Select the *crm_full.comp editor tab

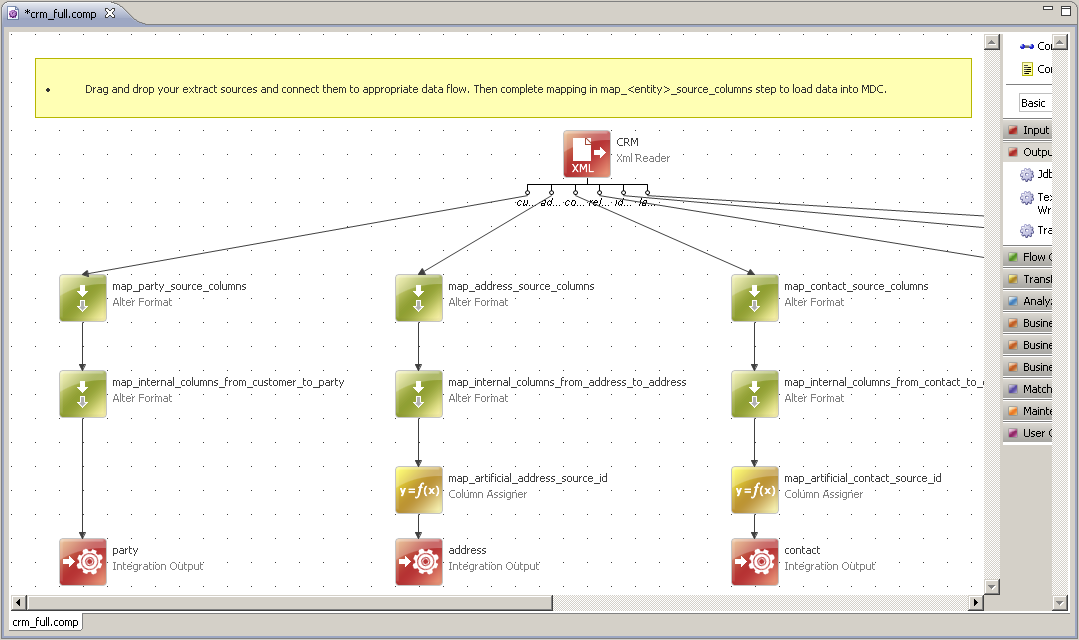coord(60,14)
